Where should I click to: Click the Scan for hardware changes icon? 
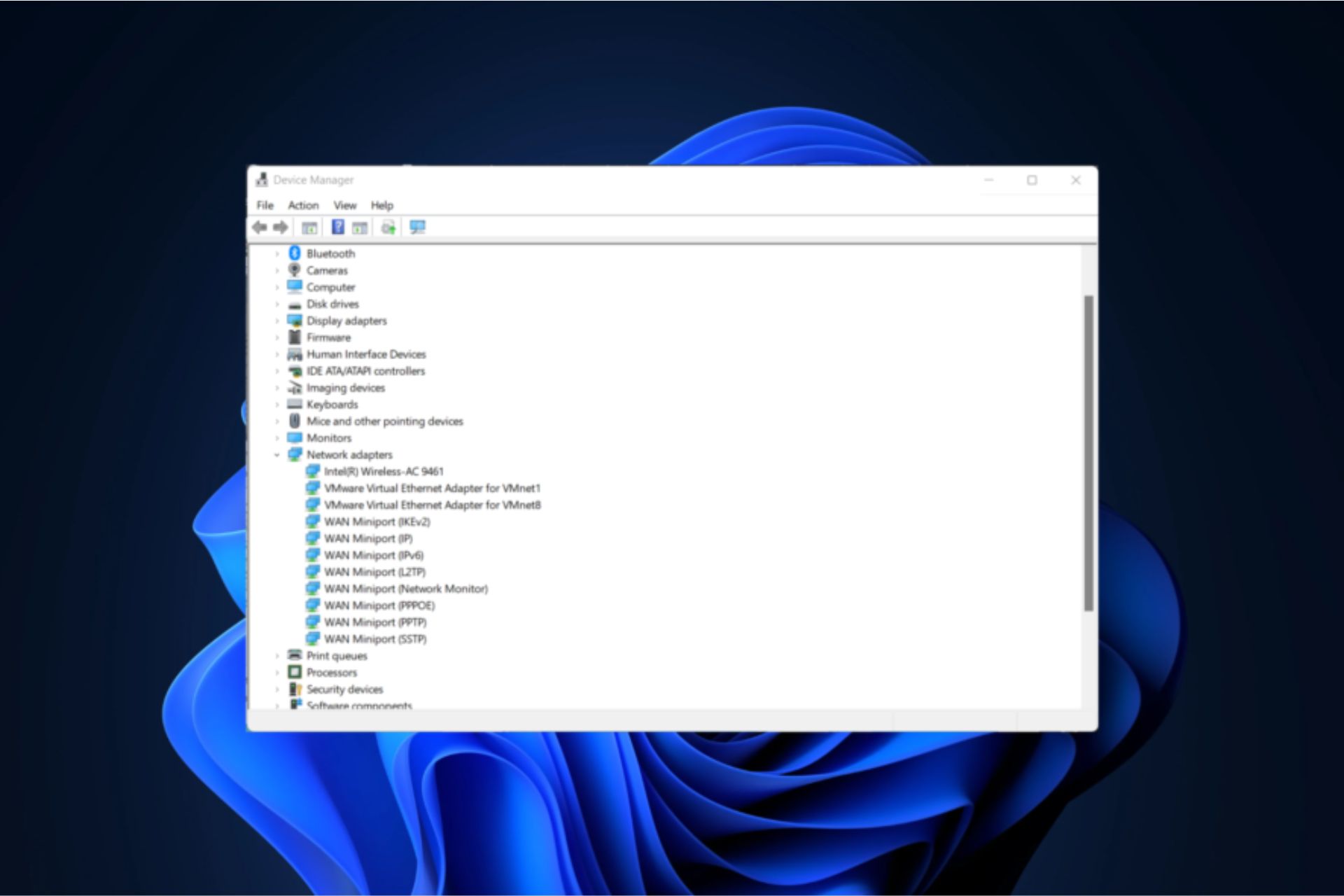[x=418, y=227]
